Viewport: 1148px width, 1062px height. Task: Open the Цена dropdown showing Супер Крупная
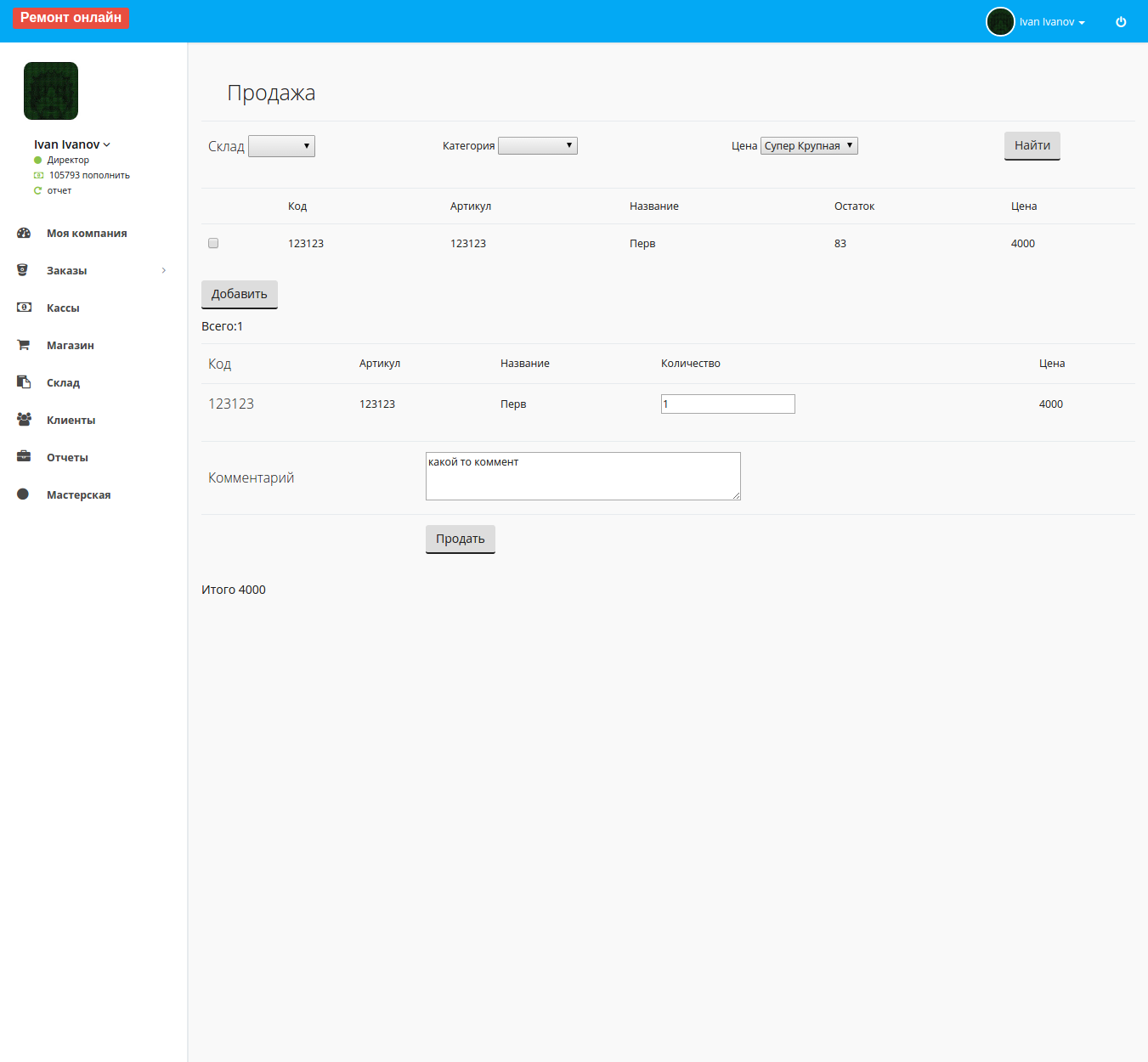pyautogui.click(x=809, y=145)
